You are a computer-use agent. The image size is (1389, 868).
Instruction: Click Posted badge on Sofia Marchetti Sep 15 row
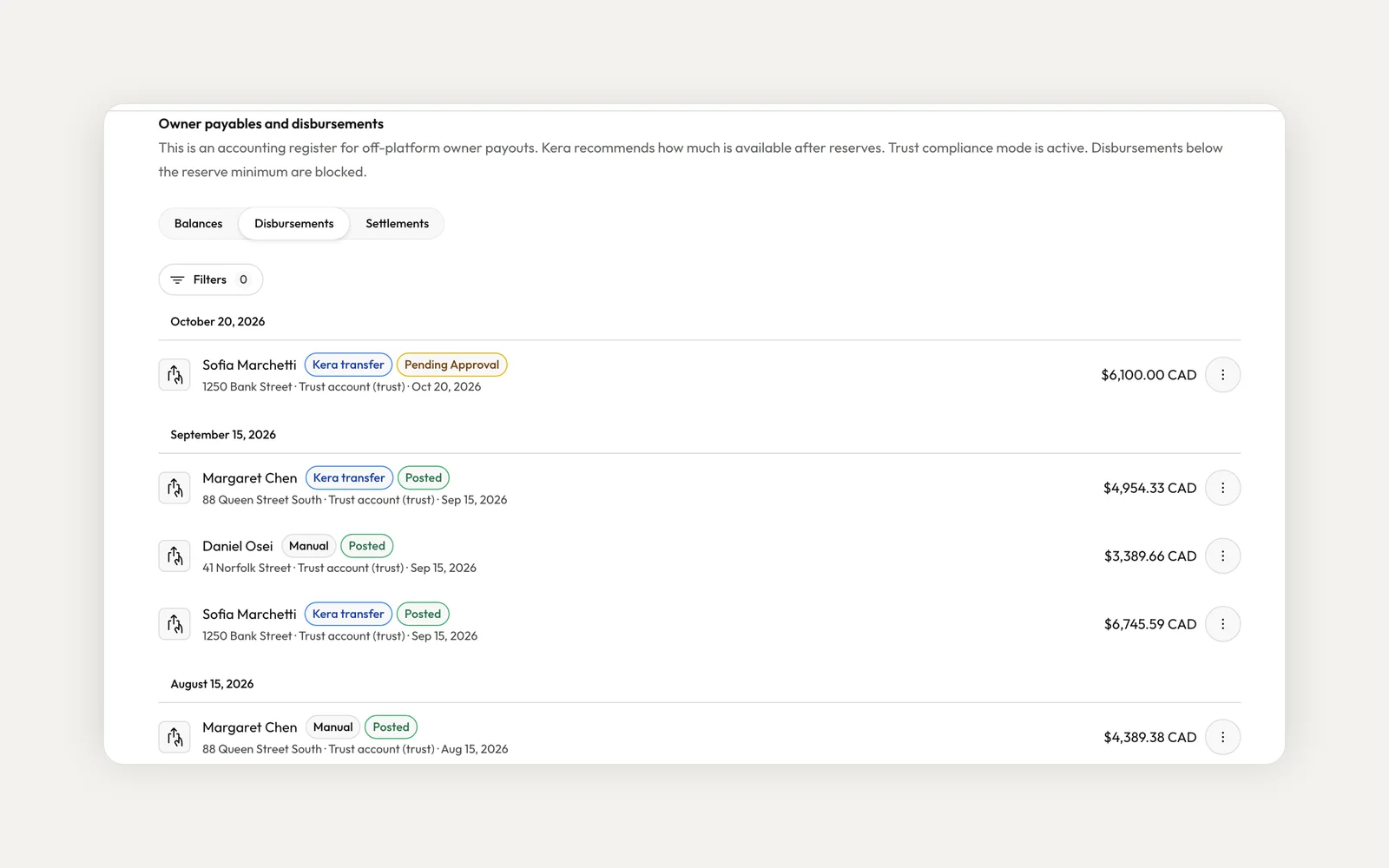tap(423, 614)
